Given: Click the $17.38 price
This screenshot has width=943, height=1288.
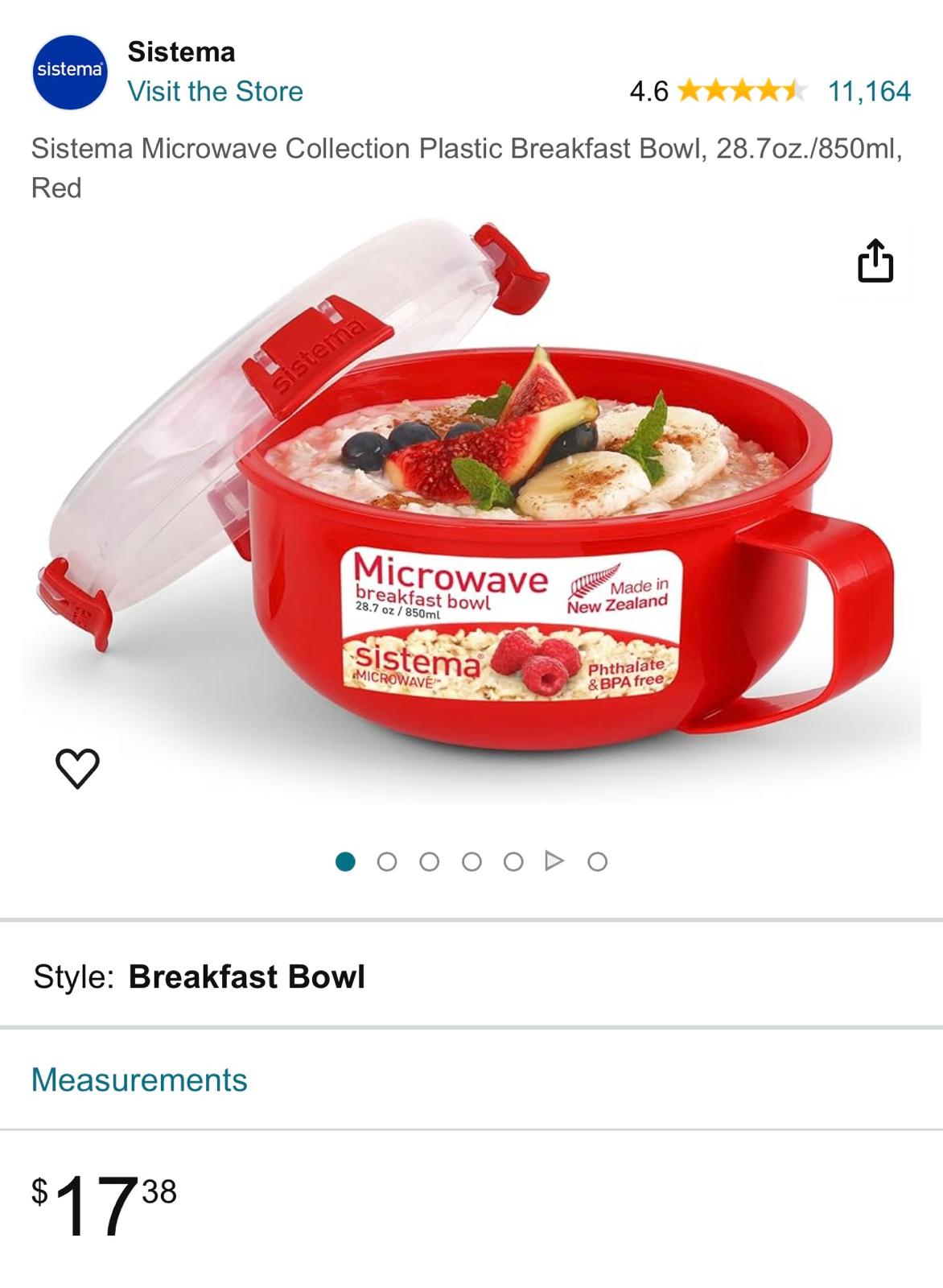Looking at the screenshot, I should (x=104, y=1205).
